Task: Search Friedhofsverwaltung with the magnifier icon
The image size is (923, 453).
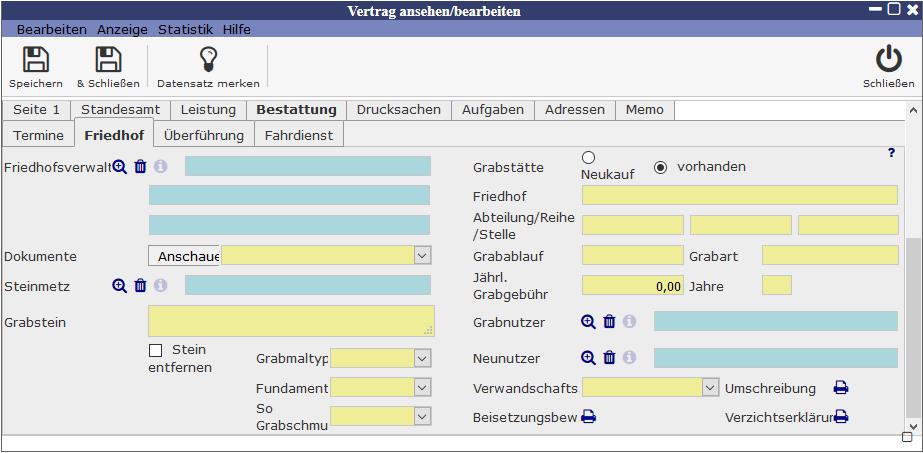Action: [x=119, y=166]
